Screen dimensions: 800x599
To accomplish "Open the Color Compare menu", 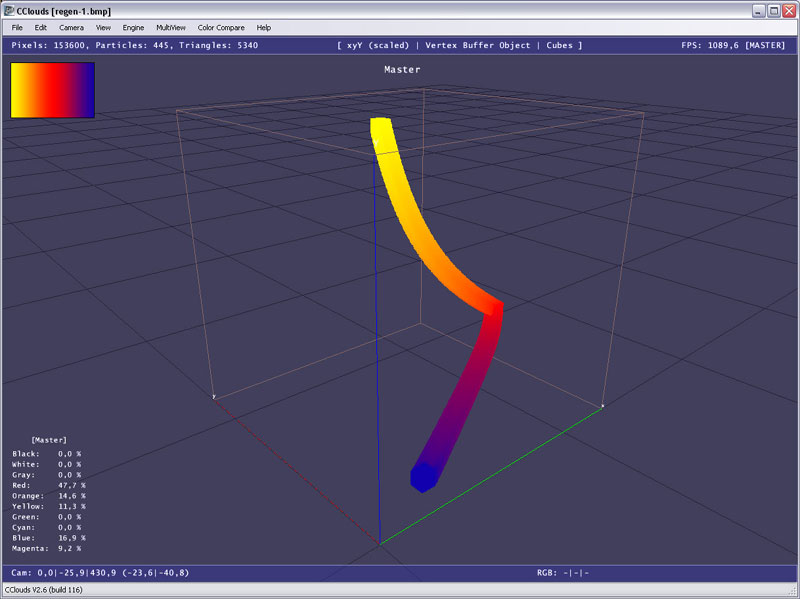I will [x=221, y=27].
